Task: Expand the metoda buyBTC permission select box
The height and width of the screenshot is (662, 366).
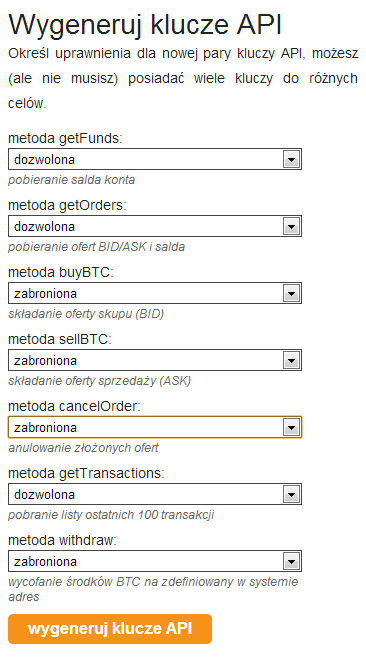Action: (x=155, y=294)
